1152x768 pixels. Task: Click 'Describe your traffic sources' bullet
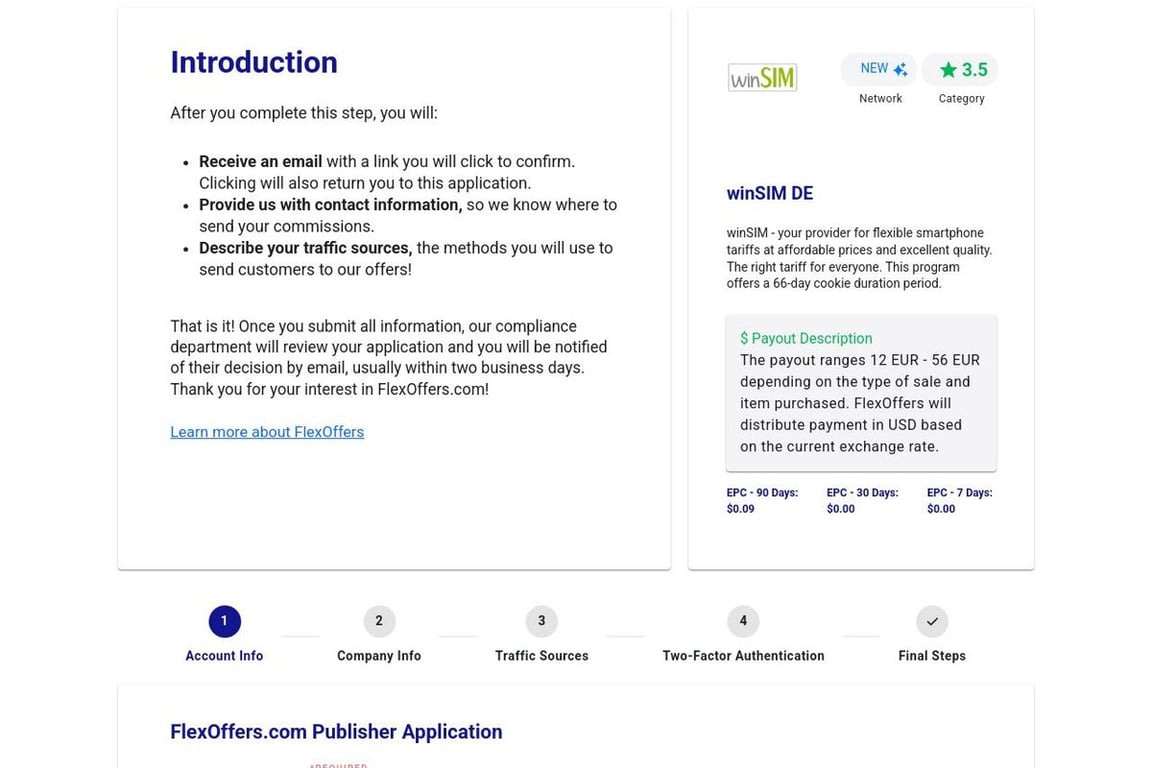(x=306, y=248)
